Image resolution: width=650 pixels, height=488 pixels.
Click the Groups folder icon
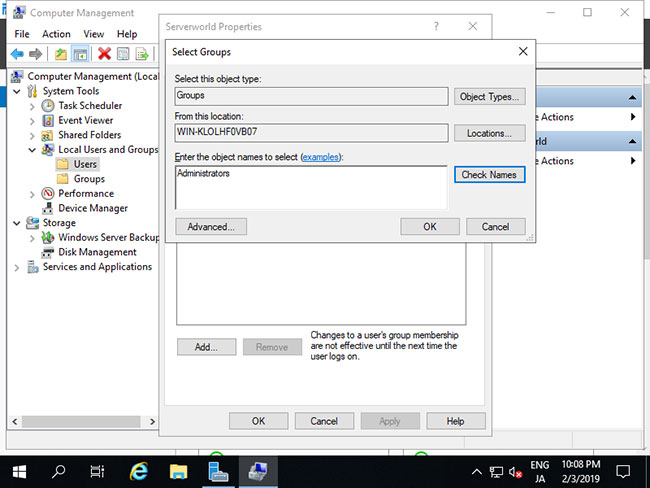pyautogui.click(x=63, y=179)
